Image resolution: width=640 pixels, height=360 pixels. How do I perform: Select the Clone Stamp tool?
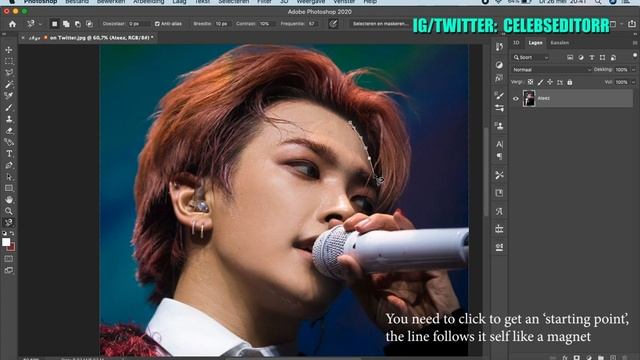(x=9, y=119)
